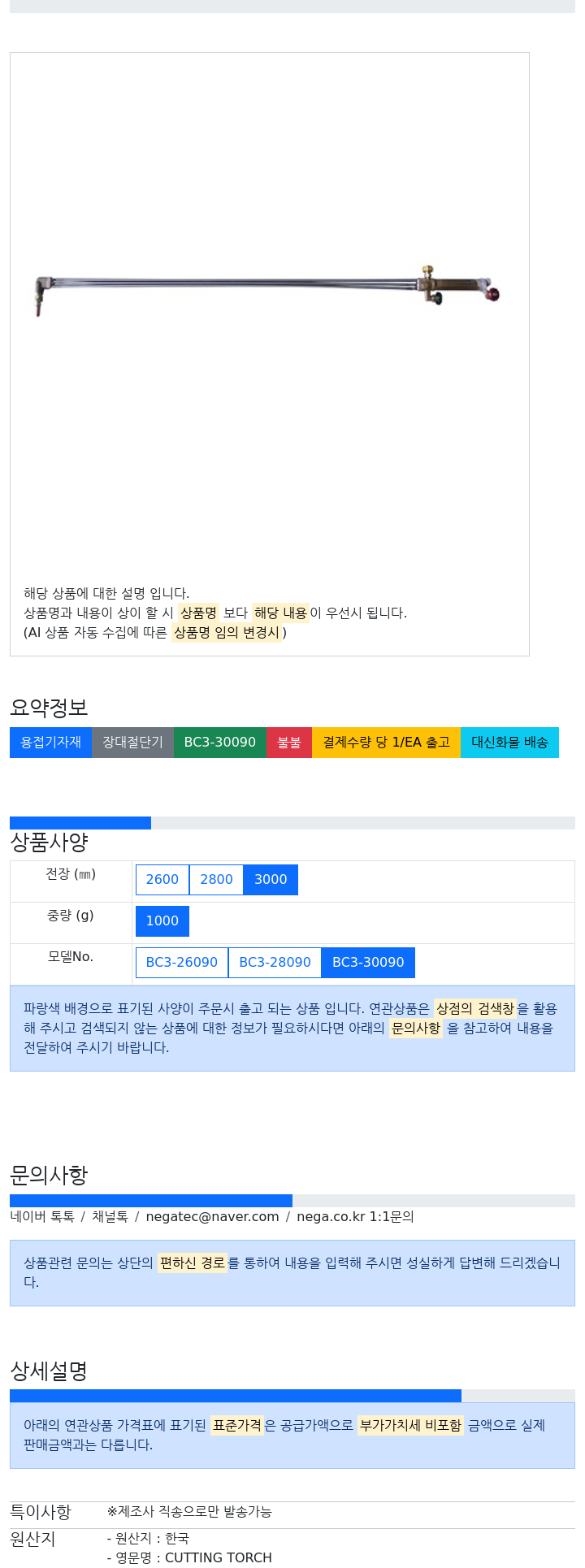The height and width of the screenshot is (1568, 585).
Task: Open the cutting torch product image
Action: click(267, 290)
